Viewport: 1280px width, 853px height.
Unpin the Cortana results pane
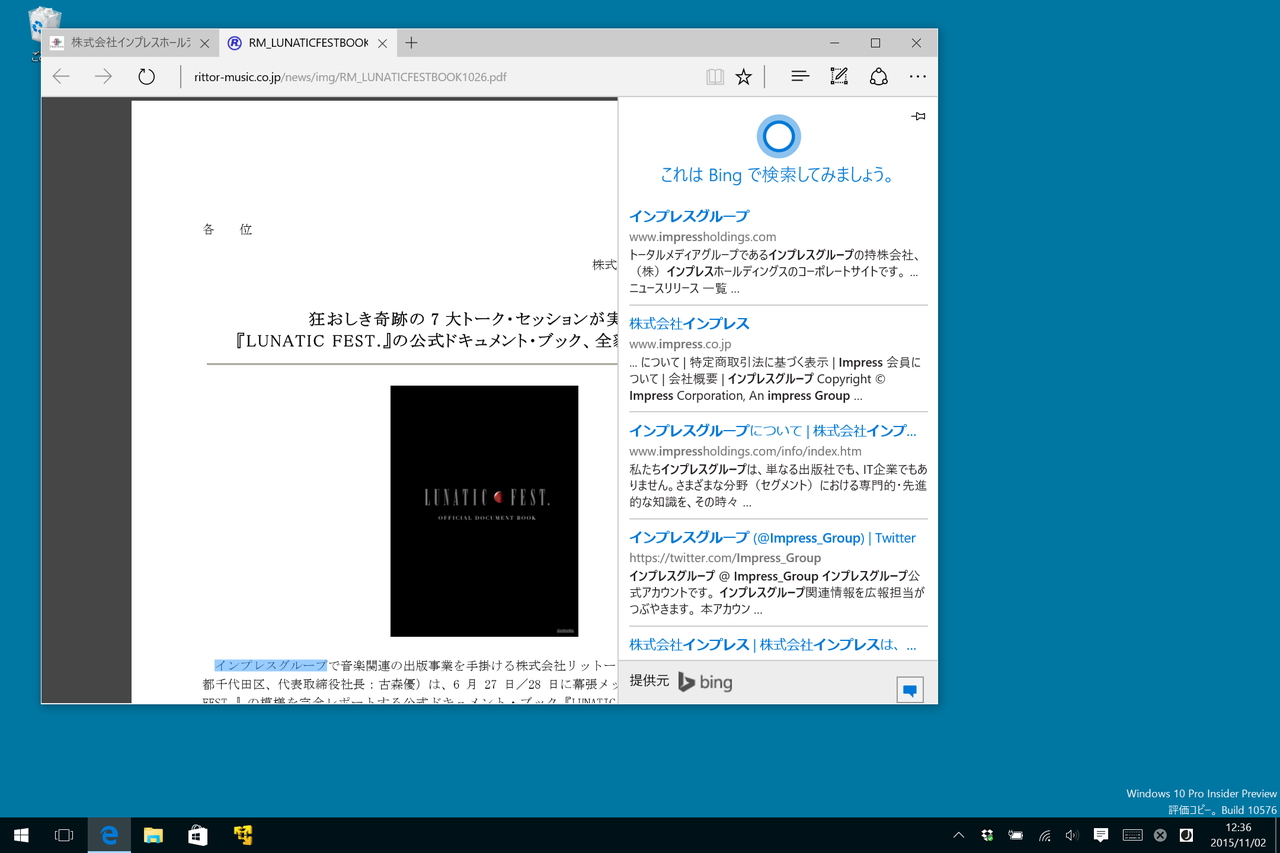pos(917,116)
